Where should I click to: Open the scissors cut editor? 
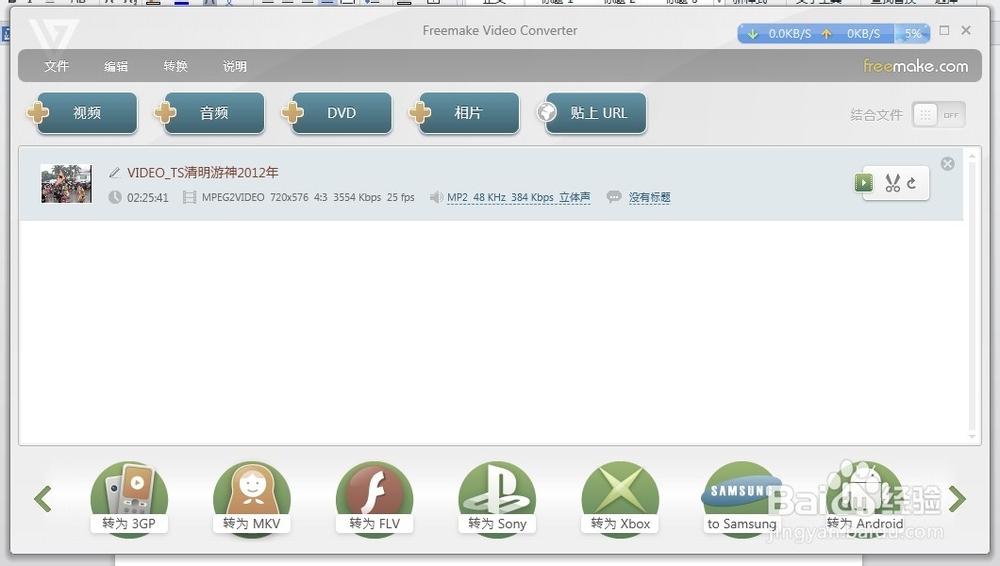point(892,183)
